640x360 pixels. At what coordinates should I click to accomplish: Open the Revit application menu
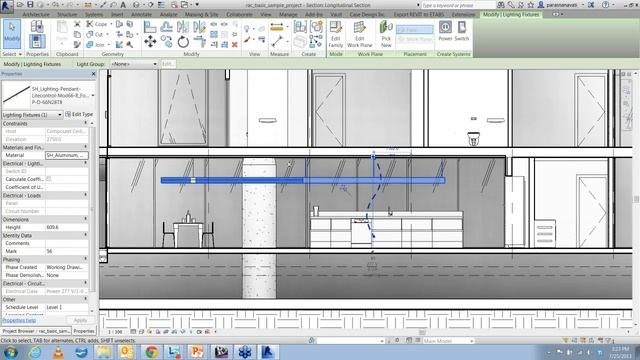(x=6, y=6)
